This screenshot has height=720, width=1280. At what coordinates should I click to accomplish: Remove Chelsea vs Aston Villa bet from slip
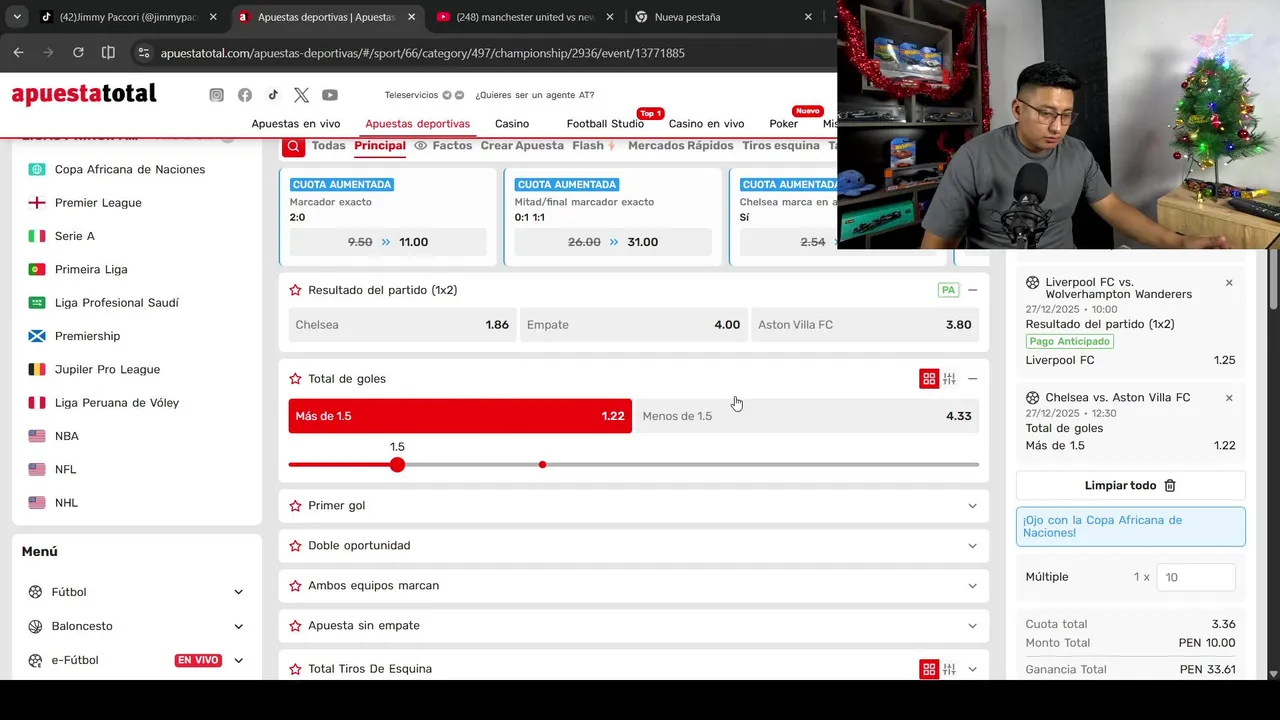(x=1229, y=398)
